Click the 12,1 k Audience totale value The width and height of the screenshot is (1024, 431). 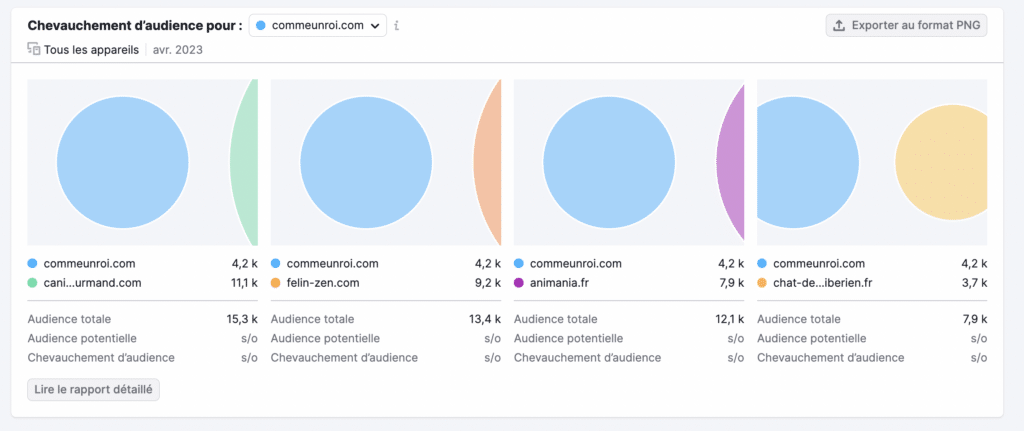point(729,319)
